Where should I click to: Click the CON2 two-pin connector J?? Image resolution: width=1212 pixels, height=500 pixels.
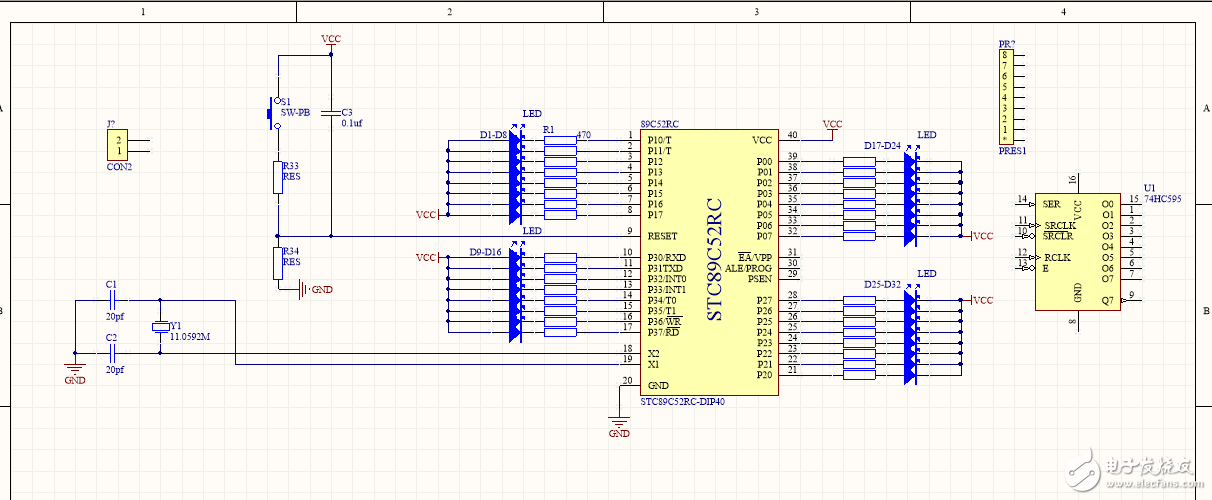tap(119, 145)
